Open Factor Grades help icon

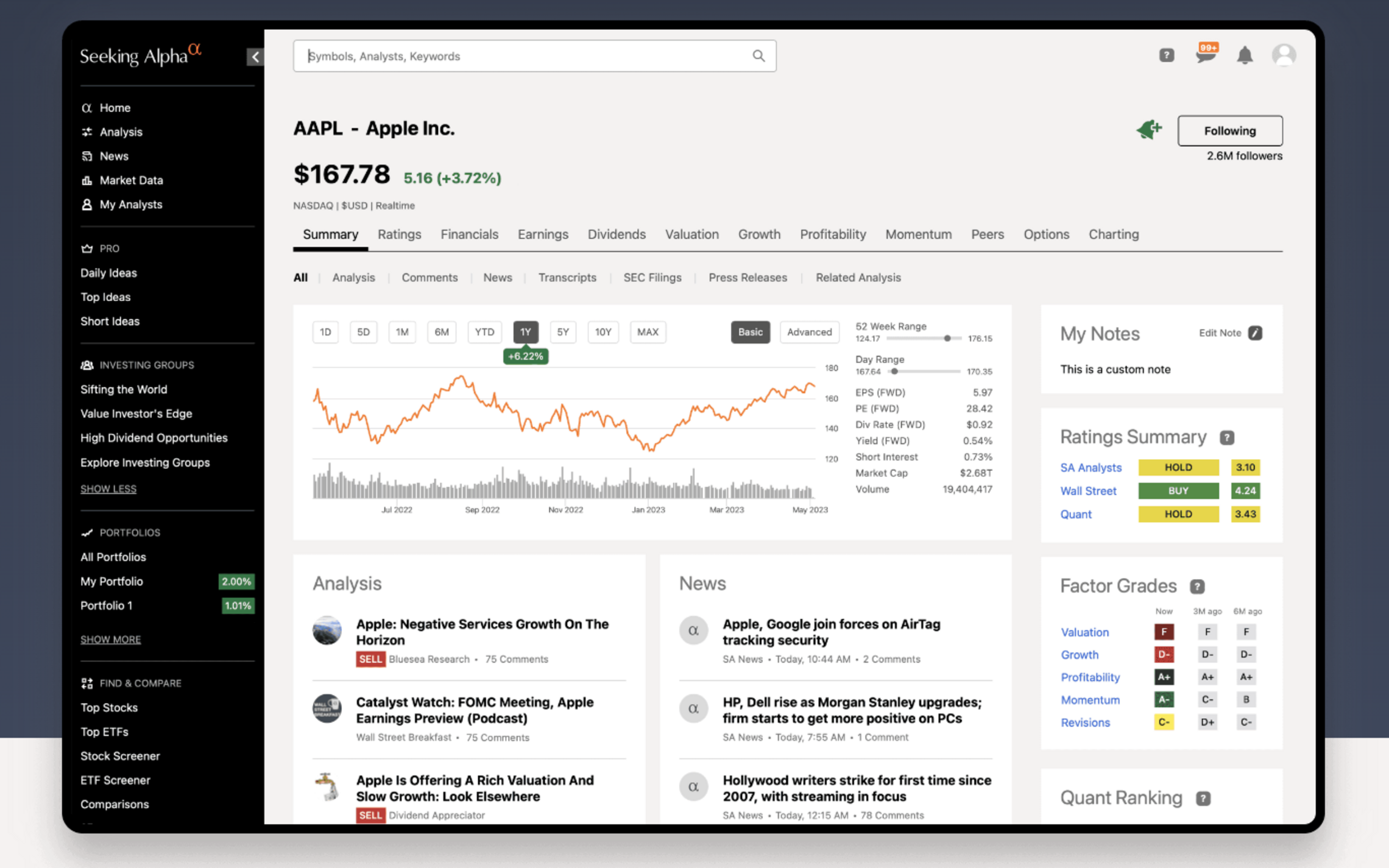[1197, 586]
